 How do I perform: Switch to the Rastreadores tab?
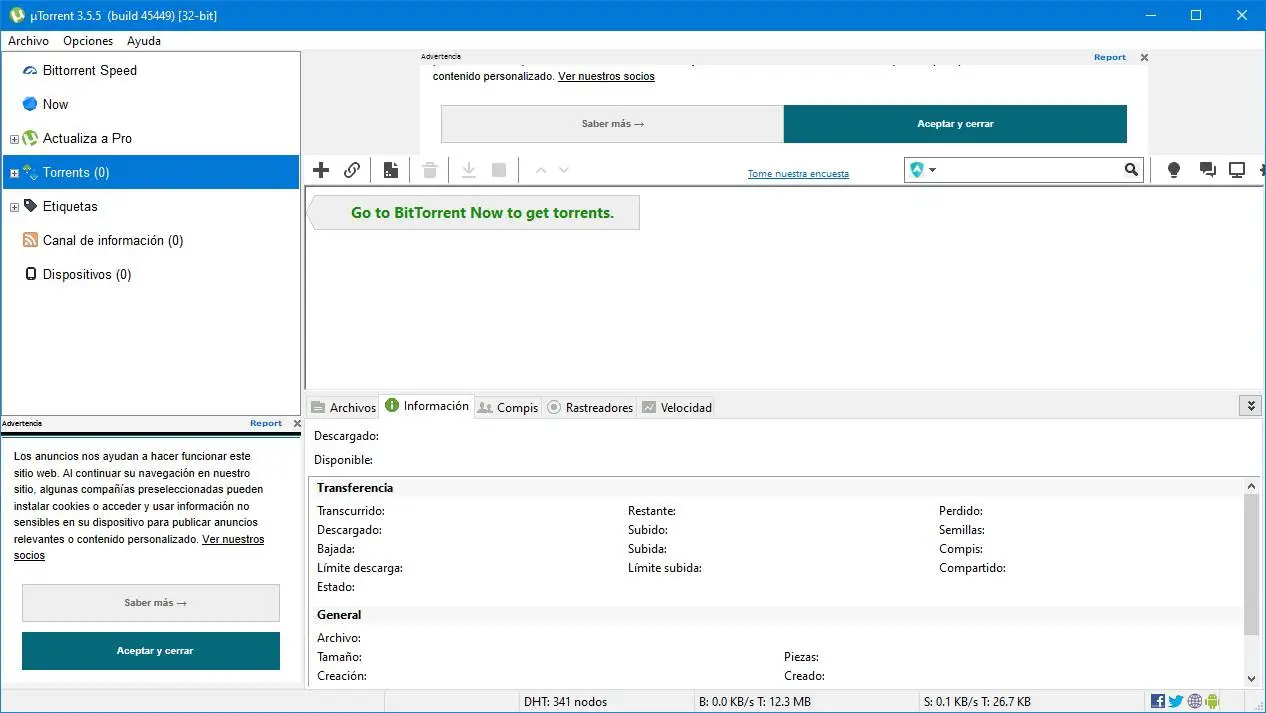(x=590, y=407)
